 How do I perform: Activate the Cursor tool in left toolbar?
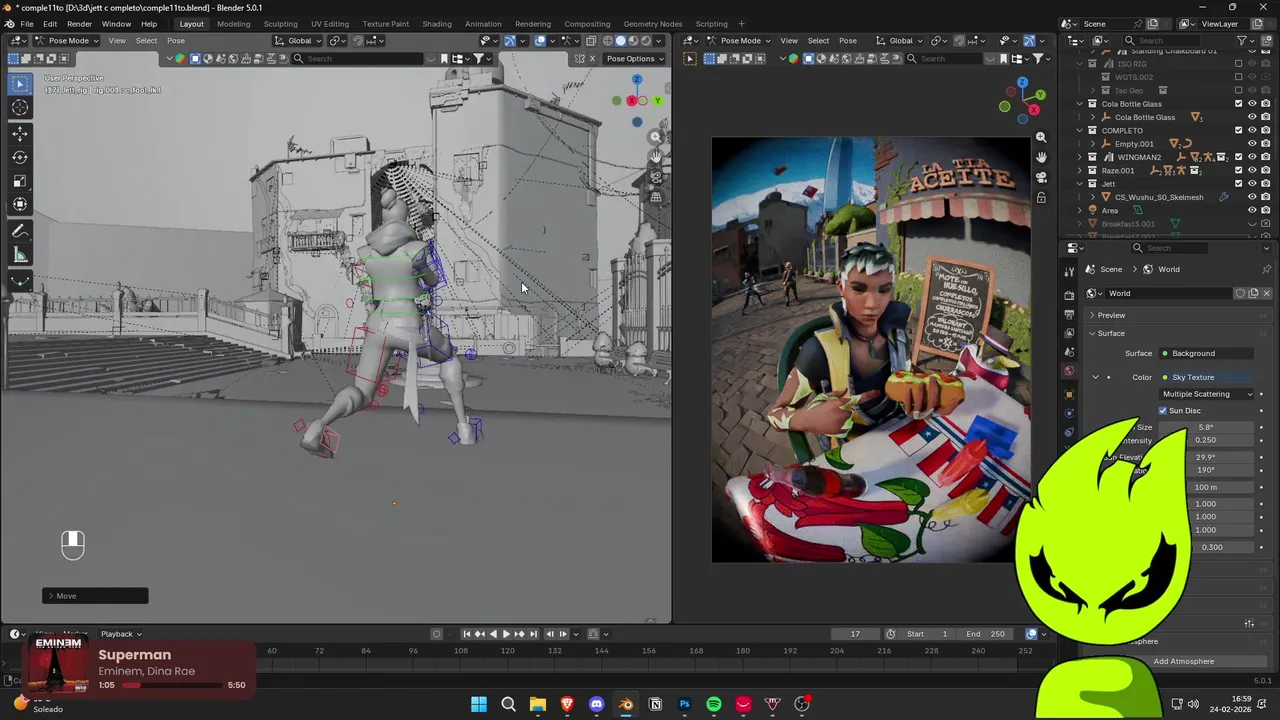(20, 108)
